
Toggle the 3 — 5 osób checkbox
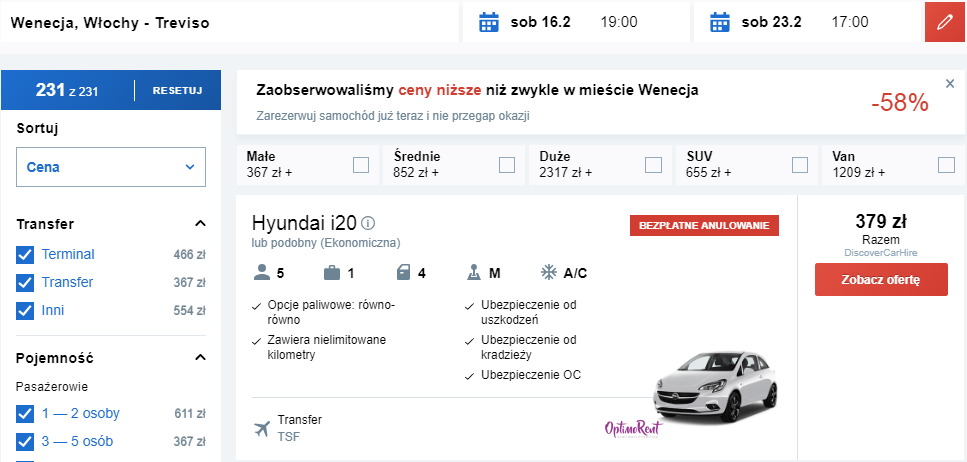25,442
